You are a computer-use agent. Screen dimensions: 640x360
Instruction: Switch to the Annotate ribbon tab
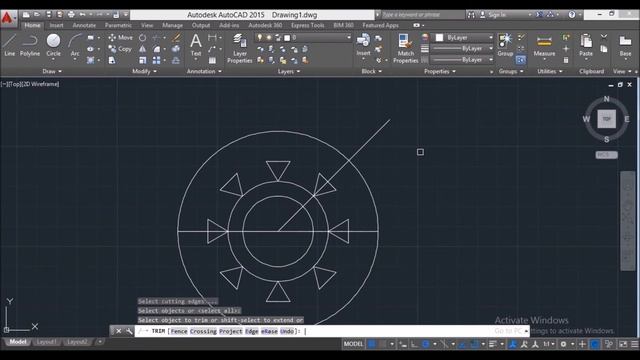84,25
